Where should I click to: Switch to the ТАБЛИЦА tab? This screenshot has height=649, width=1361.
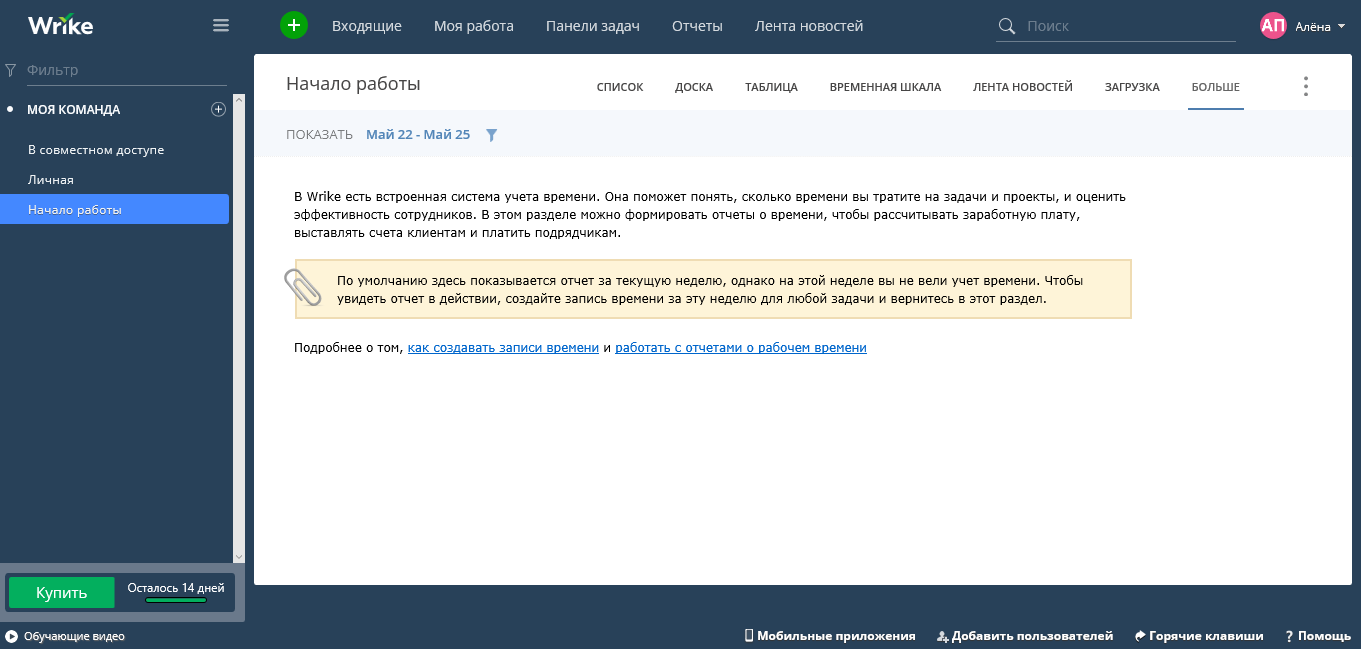click(771, 87)
